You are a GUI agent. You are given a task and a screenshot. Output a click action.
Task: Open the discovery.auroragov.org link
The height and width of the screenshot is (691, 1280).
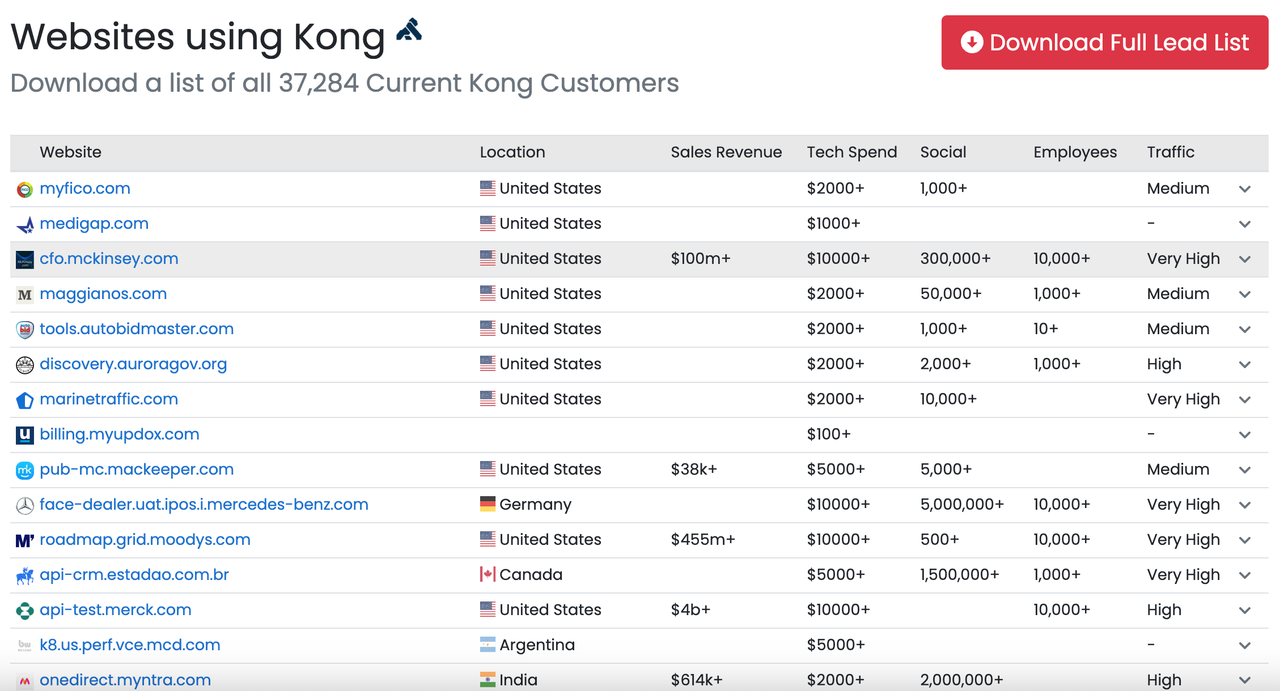pos(133,363)
